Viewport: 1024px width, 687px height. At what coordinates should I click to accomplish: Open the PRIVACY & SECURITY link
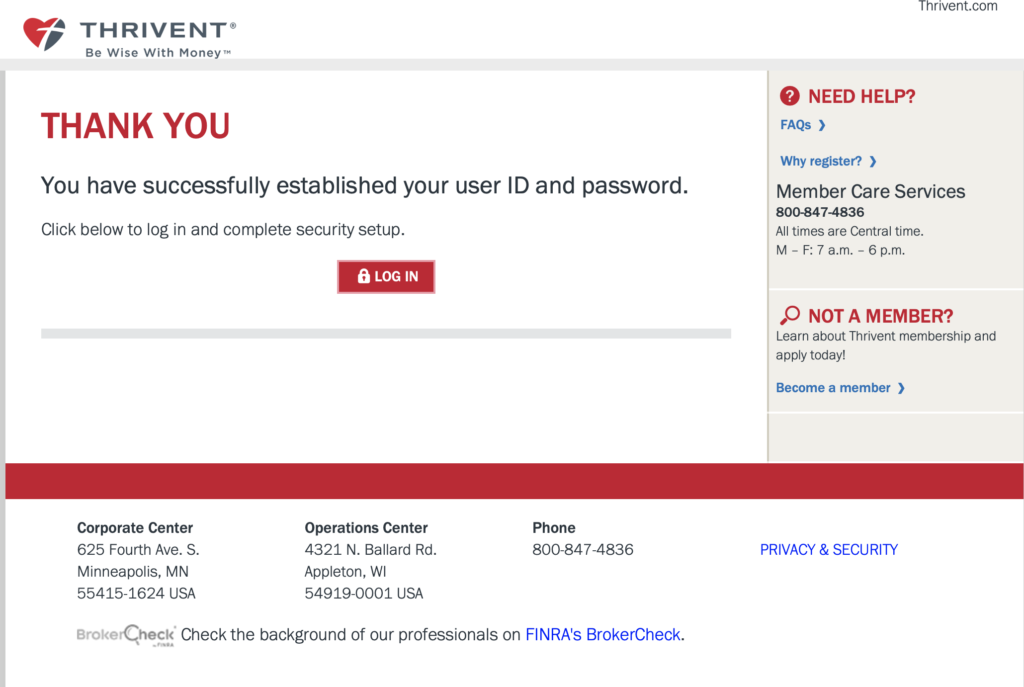pyautogui.click(x=828, y=549)
